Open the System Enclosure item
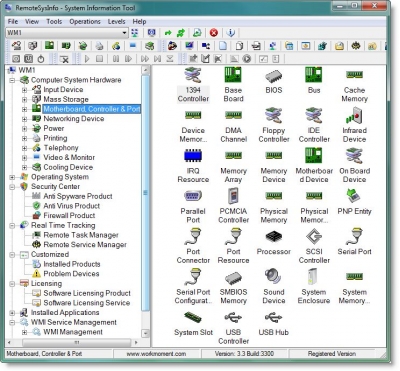The height and width of the screenshot is (371, 400). pos(314,286)
